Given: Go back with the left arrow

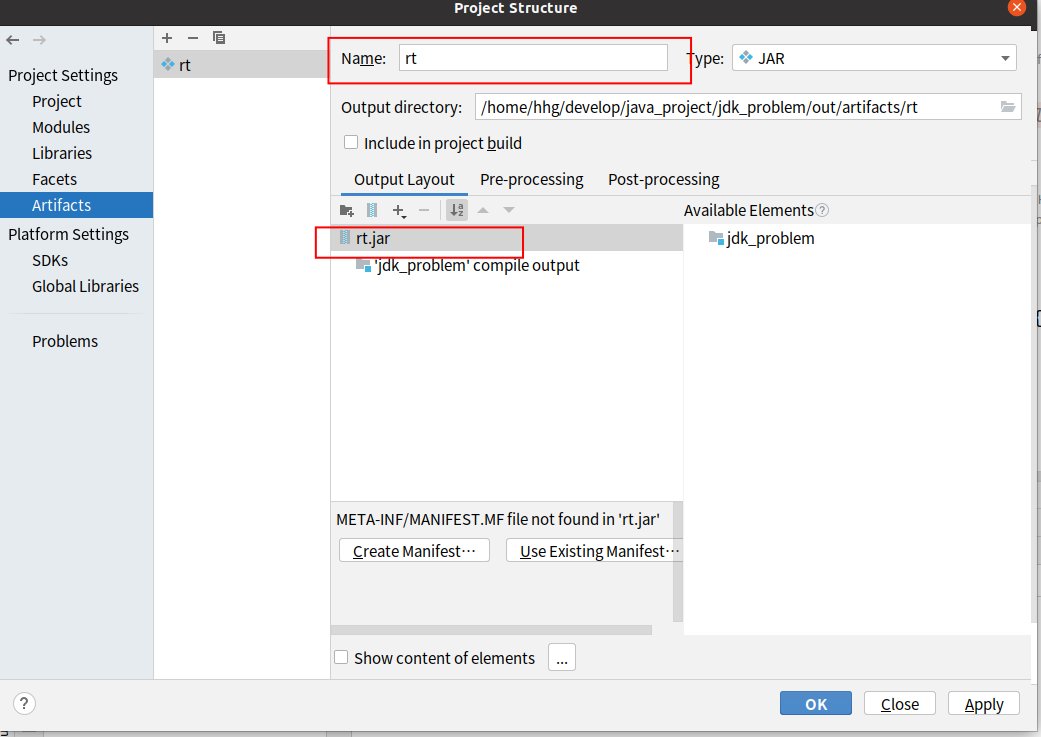Looking at the screenshot, I should (x=13, y=41).
